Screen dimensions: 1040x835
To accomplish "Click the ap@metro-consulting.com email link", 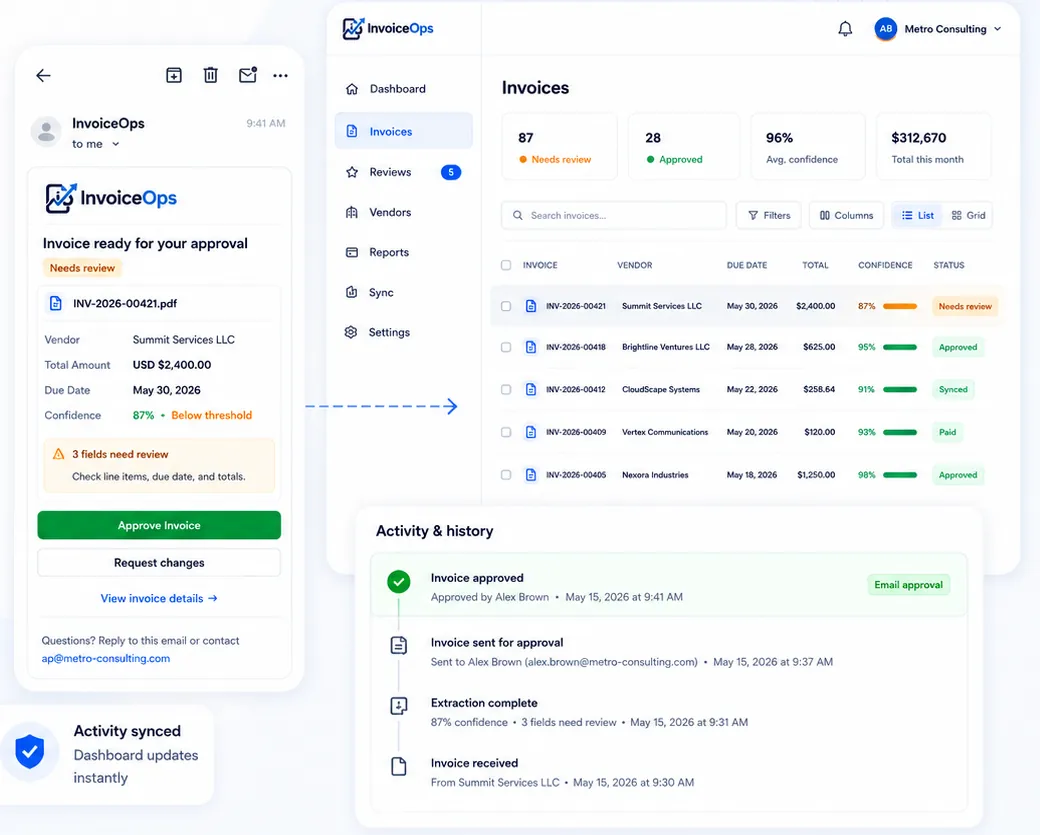I will [105, 659].
